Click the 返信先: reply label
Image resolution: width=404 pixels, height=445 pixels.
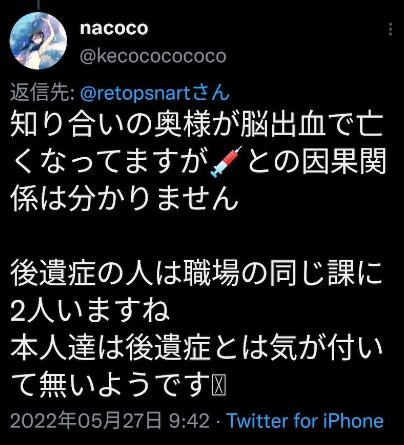(42, 93)
